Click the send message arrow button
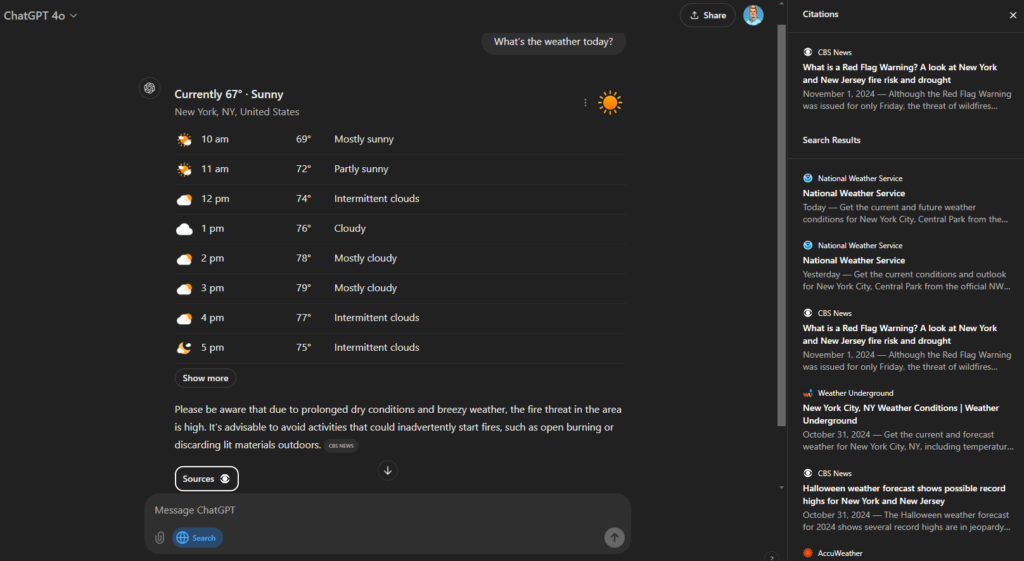The width and height of the screenshot is (1024, 561). tap(614, 538)
